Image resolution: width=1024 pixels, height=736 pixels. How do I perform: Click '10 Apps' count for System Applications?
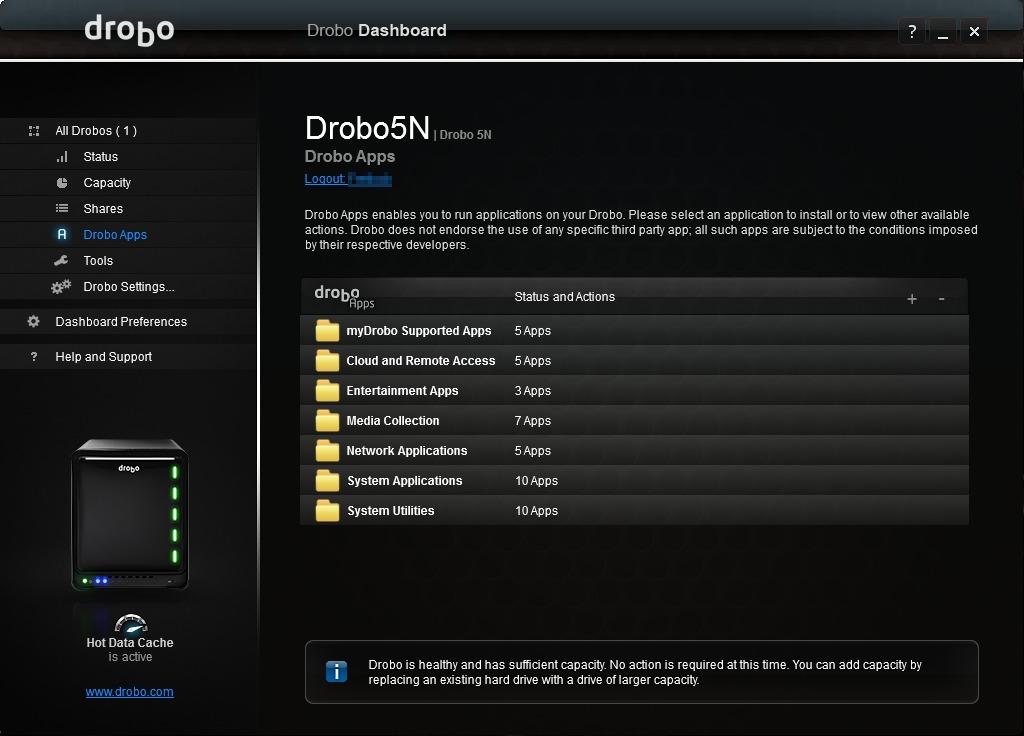pos(536,481)
